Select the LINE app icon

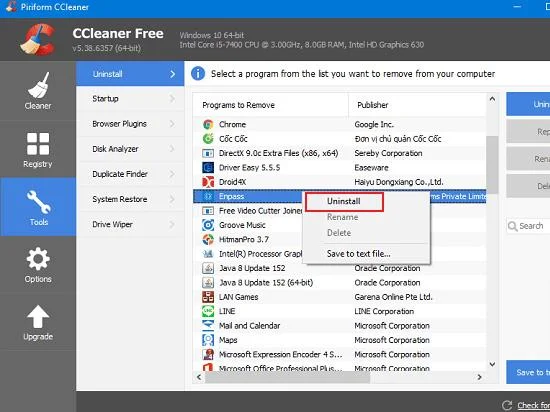coord(208,311)
